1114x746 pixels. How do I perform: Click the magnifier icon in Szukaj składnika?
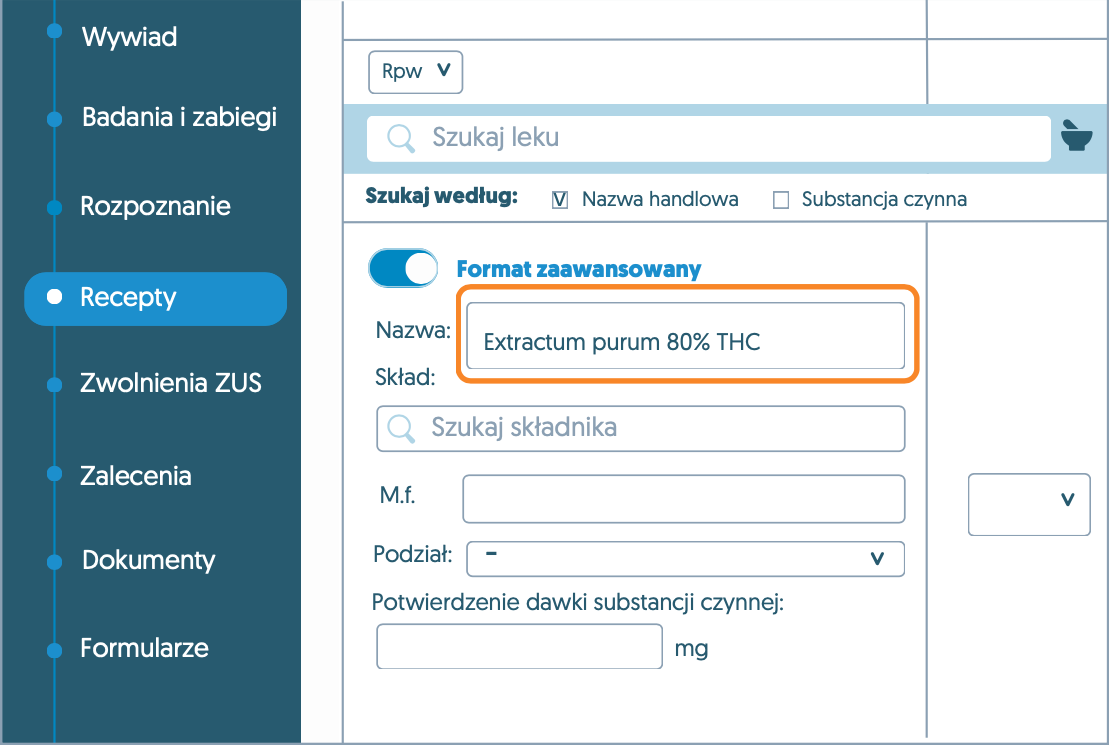pyautogui.click(x=401, y=428)
